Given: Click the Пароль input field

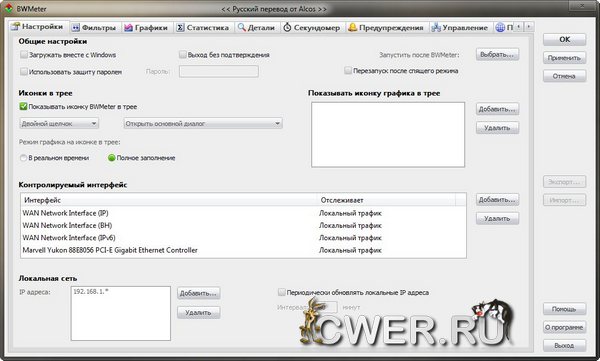Looking at the screenshot, I should 218,72.
